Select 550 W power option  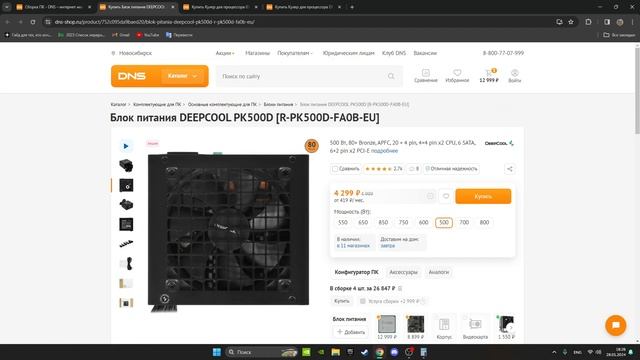click(343, 222)
